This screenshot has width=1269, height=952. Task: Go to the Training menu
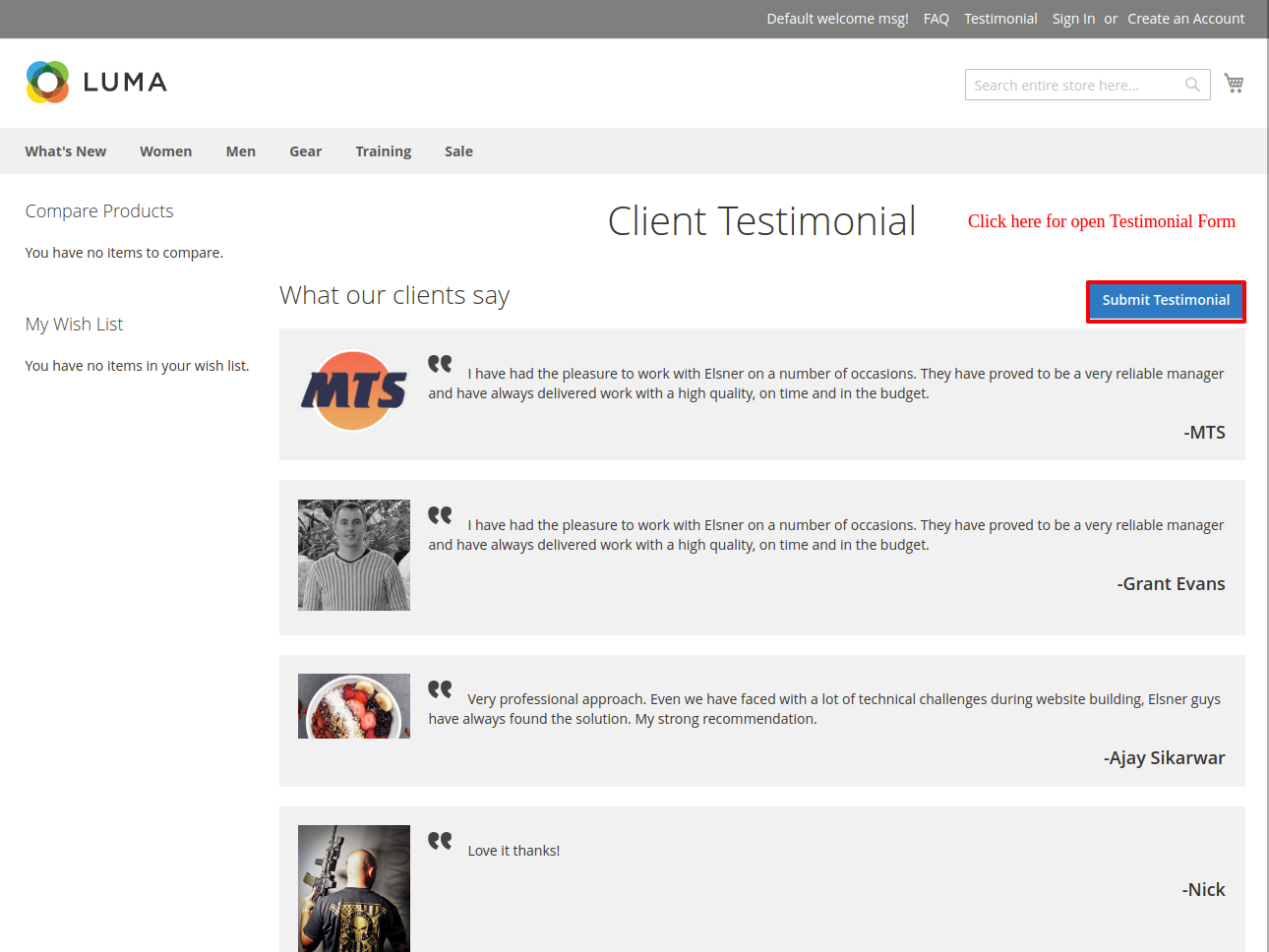coord(384,151)
